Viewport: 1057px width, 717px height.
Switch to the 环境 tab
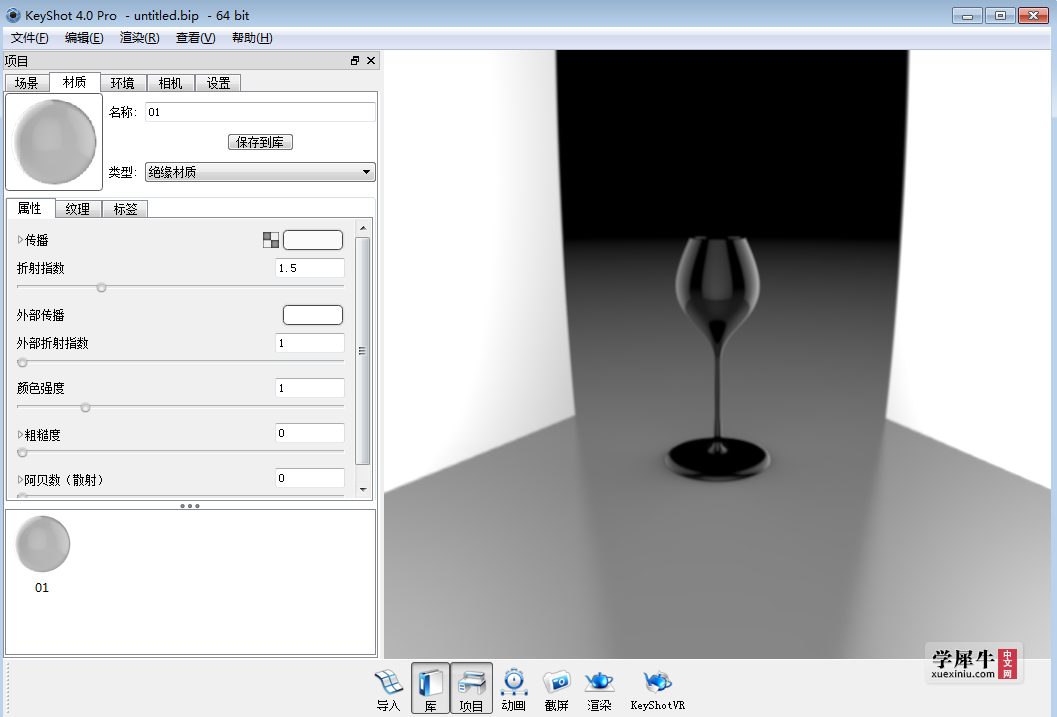(123, 83)
